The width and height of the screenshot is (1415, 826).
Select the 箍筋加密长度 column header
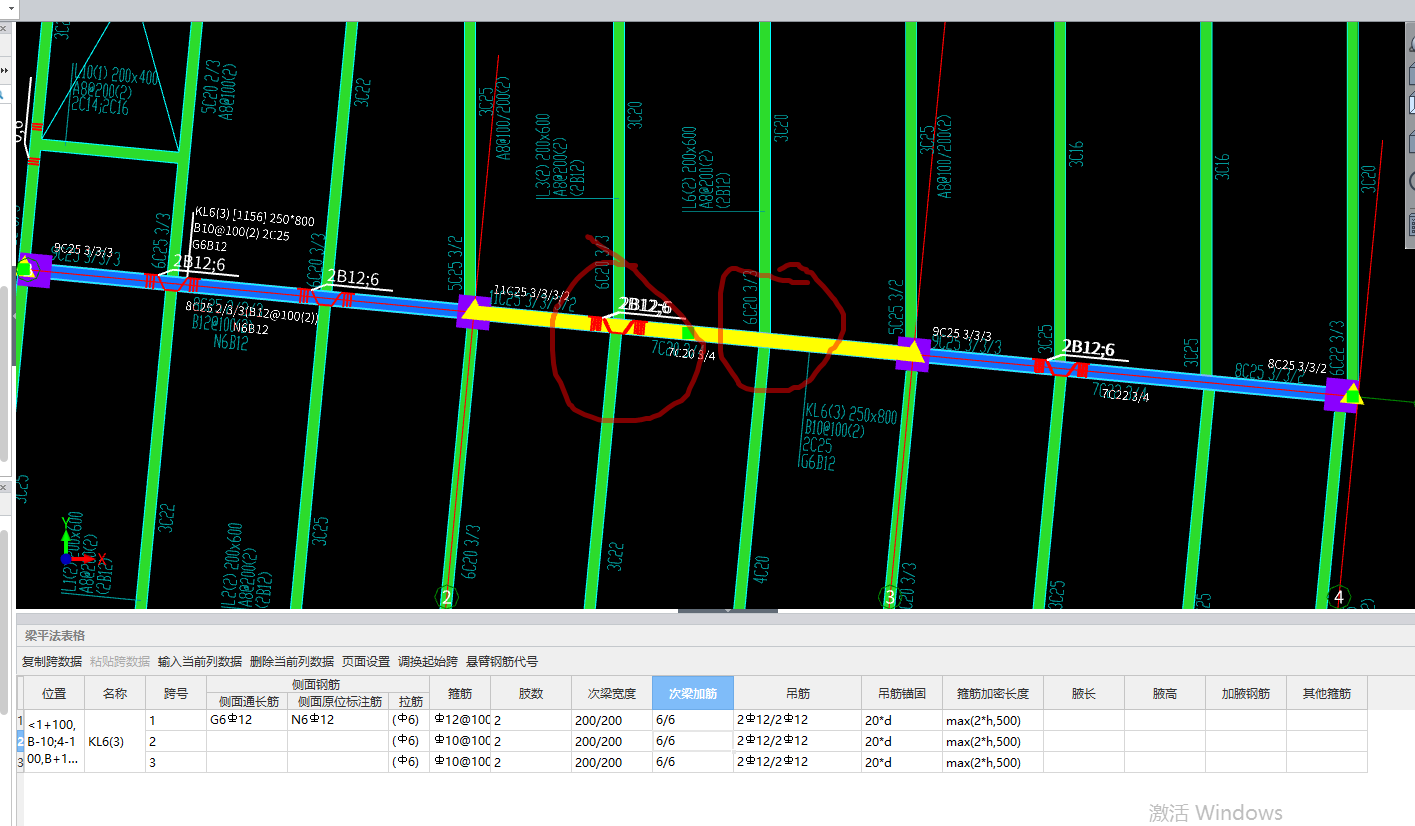pyautogui.click(x=993, y=693)
